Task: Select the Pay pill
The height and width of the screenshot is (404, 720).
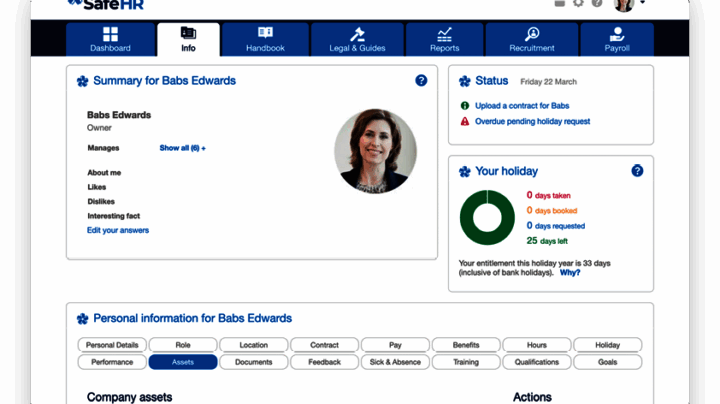Action: pyautogui.click(x=395, y=345)
